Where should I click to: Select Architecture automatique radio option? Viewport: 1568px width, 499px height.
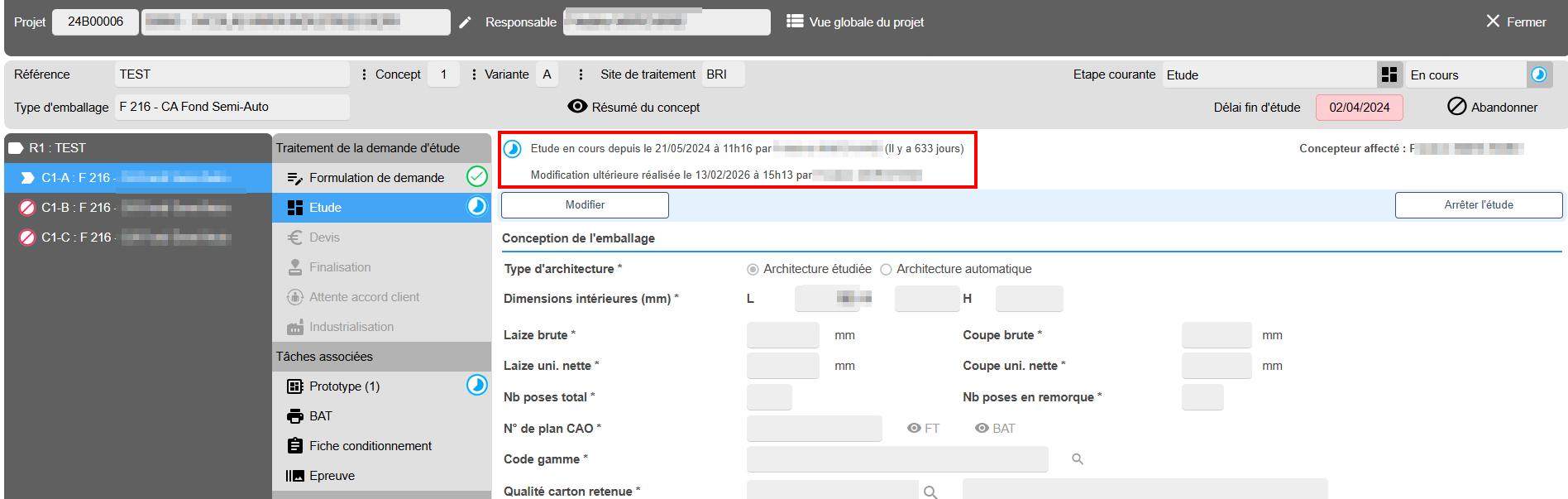click(887, 270)
